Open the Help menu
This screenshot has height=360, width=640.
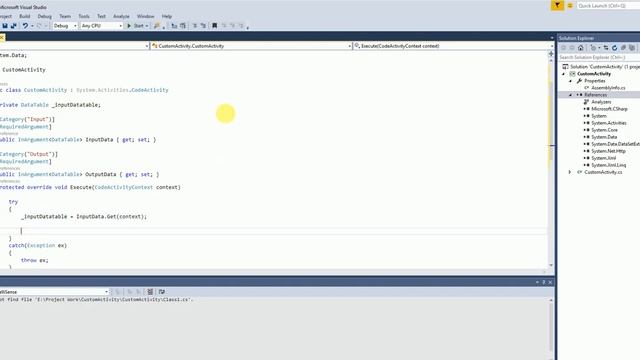pyautogui.click(x=167, y=16)
